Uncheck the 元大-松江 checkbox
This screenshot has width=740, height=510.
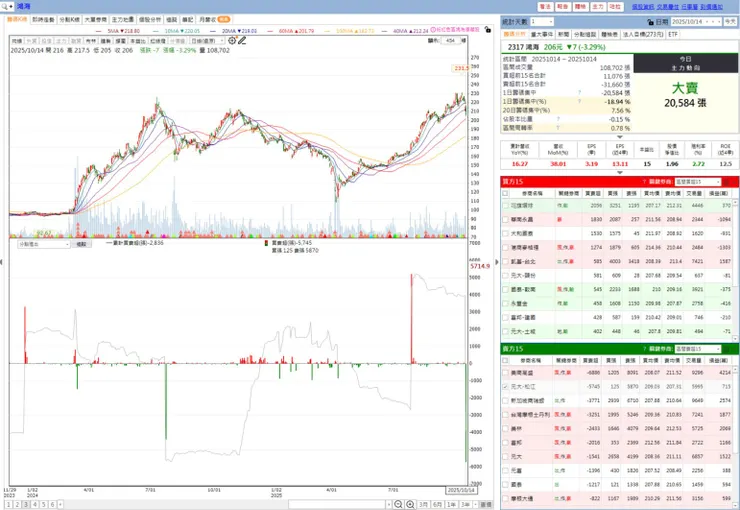[505, 386]
